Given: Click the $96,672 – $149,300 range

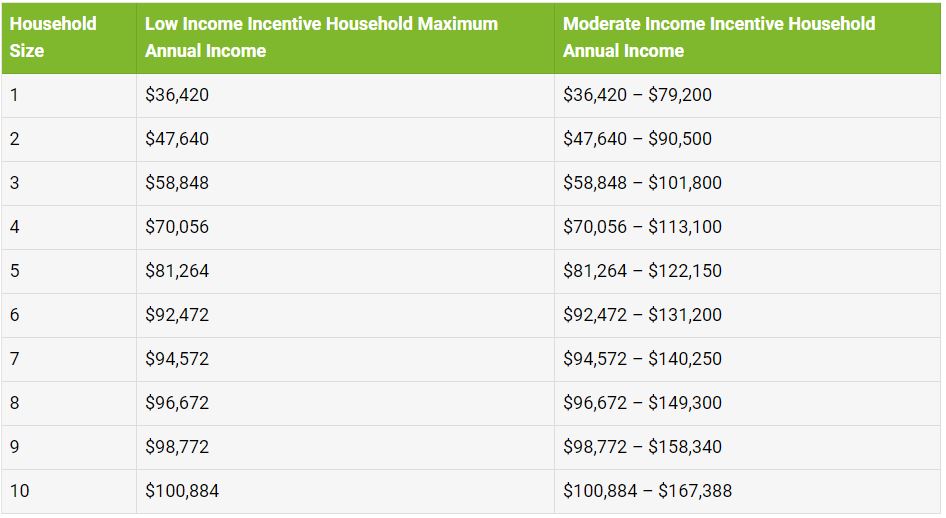Looking at the screenshot, I should coord(642,403).
